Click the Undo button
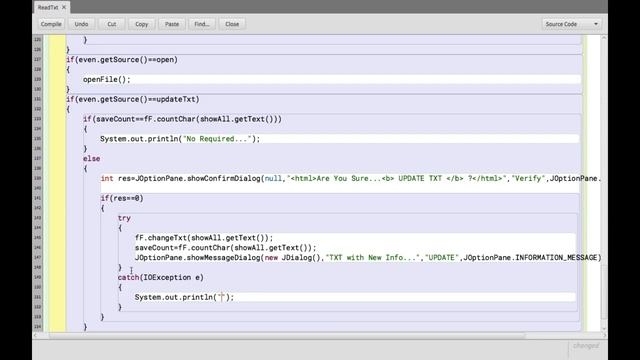640x360 pixels. point(81,24)
